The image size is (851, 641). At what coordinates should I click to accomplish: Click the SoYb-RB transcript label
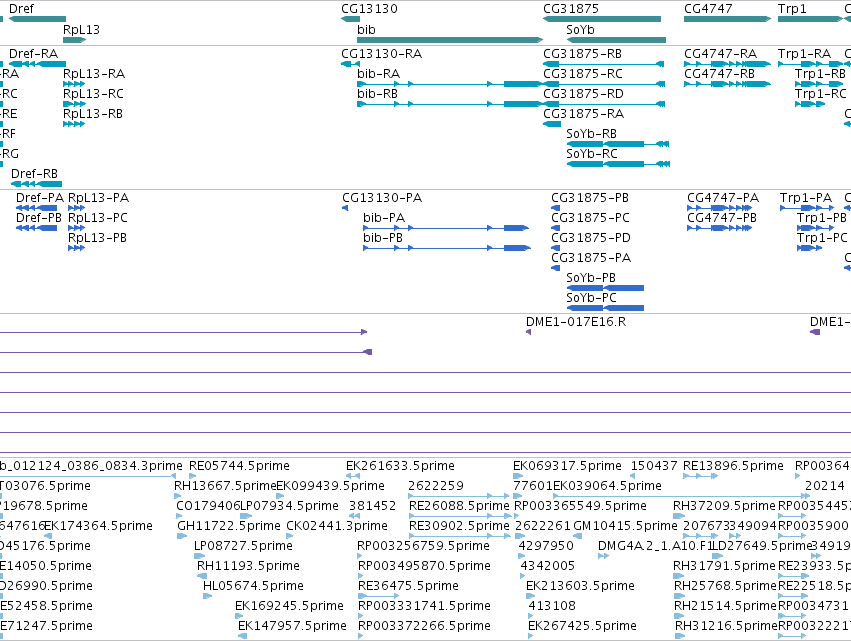point(591,134)
